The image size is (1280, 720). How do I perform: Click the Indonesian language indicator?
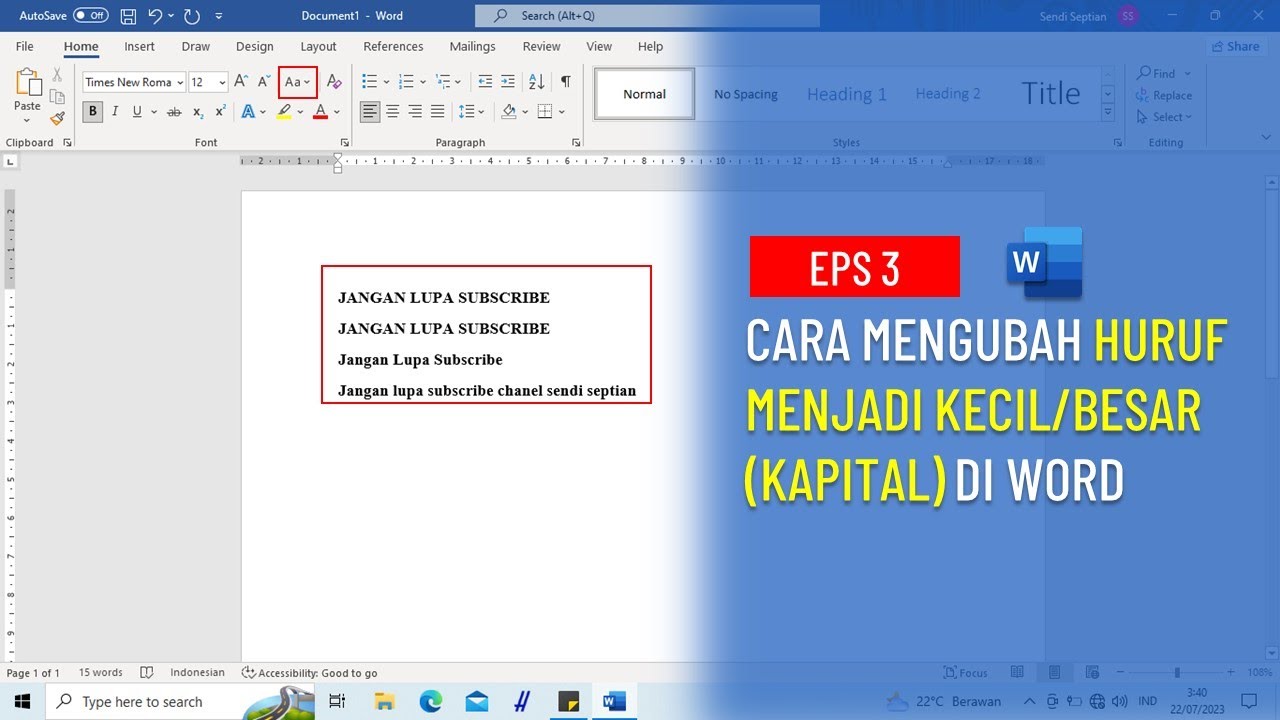click(x=197, y=673)
